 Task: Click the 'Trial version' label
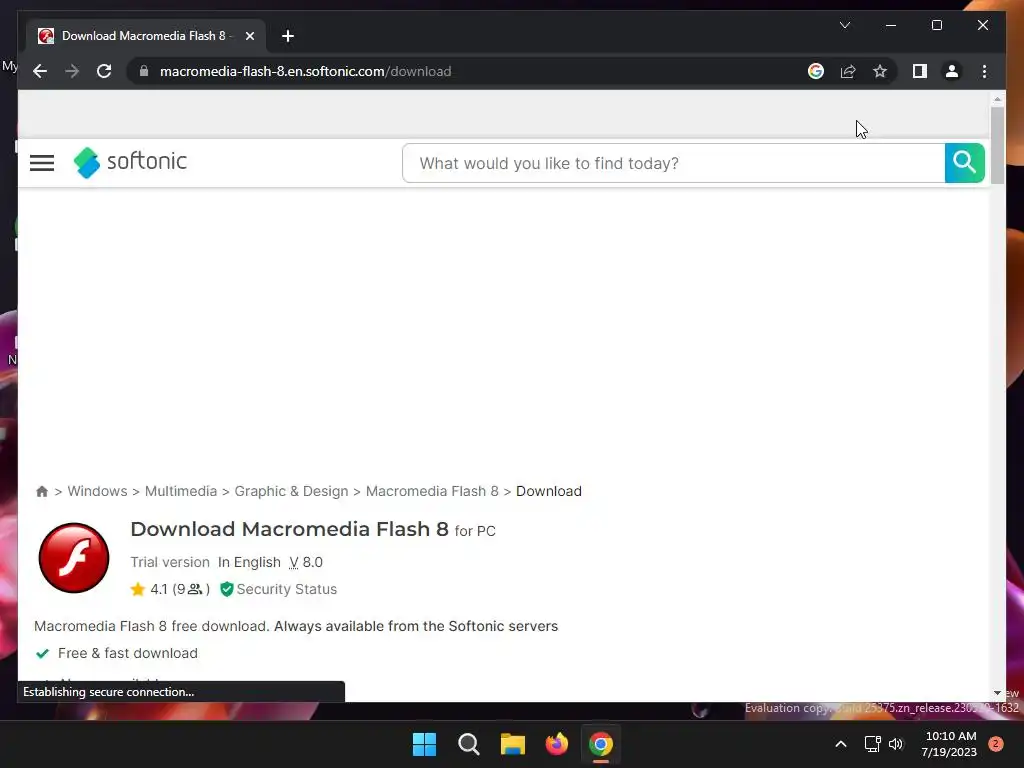(170, 562)
